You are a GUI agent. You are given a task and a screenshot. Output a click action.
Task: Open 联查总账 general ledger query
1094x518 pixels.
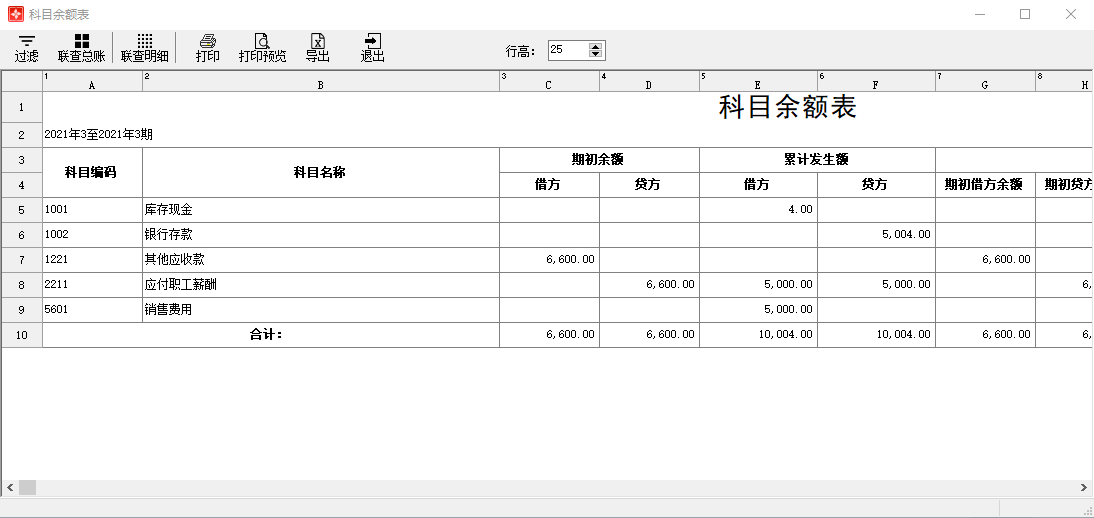(x=81, y=48)
